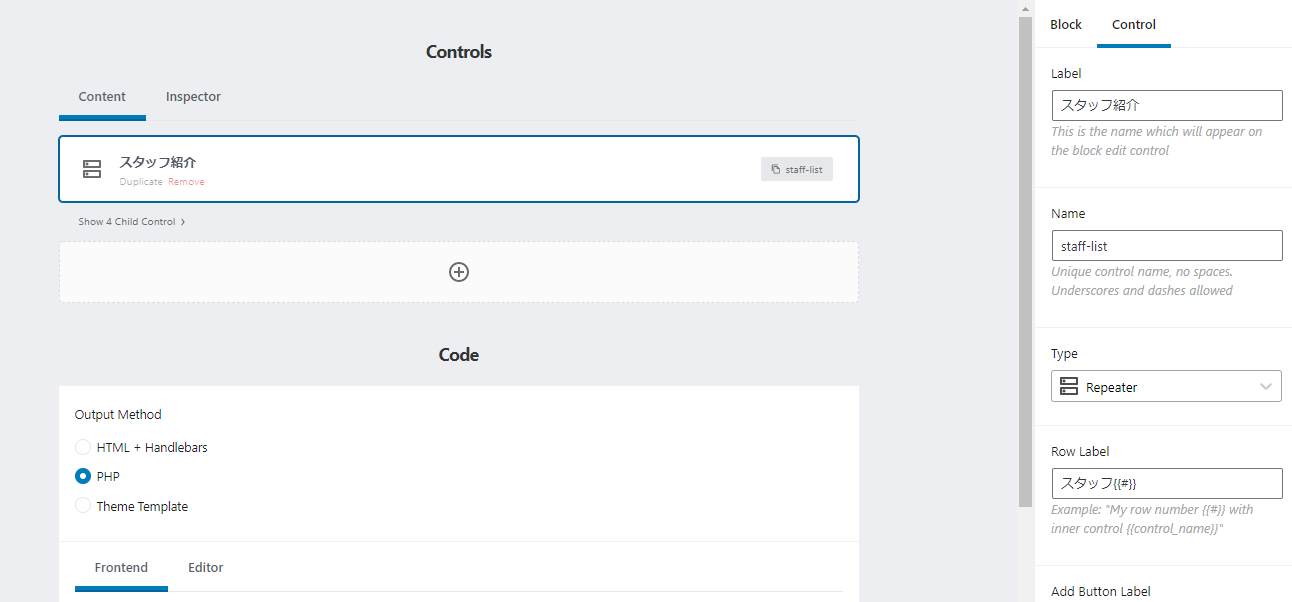This screenshot has height=602, width=1292.
Task: Click the Repeater icon in Type field
Action: [x=1069, y=387]
